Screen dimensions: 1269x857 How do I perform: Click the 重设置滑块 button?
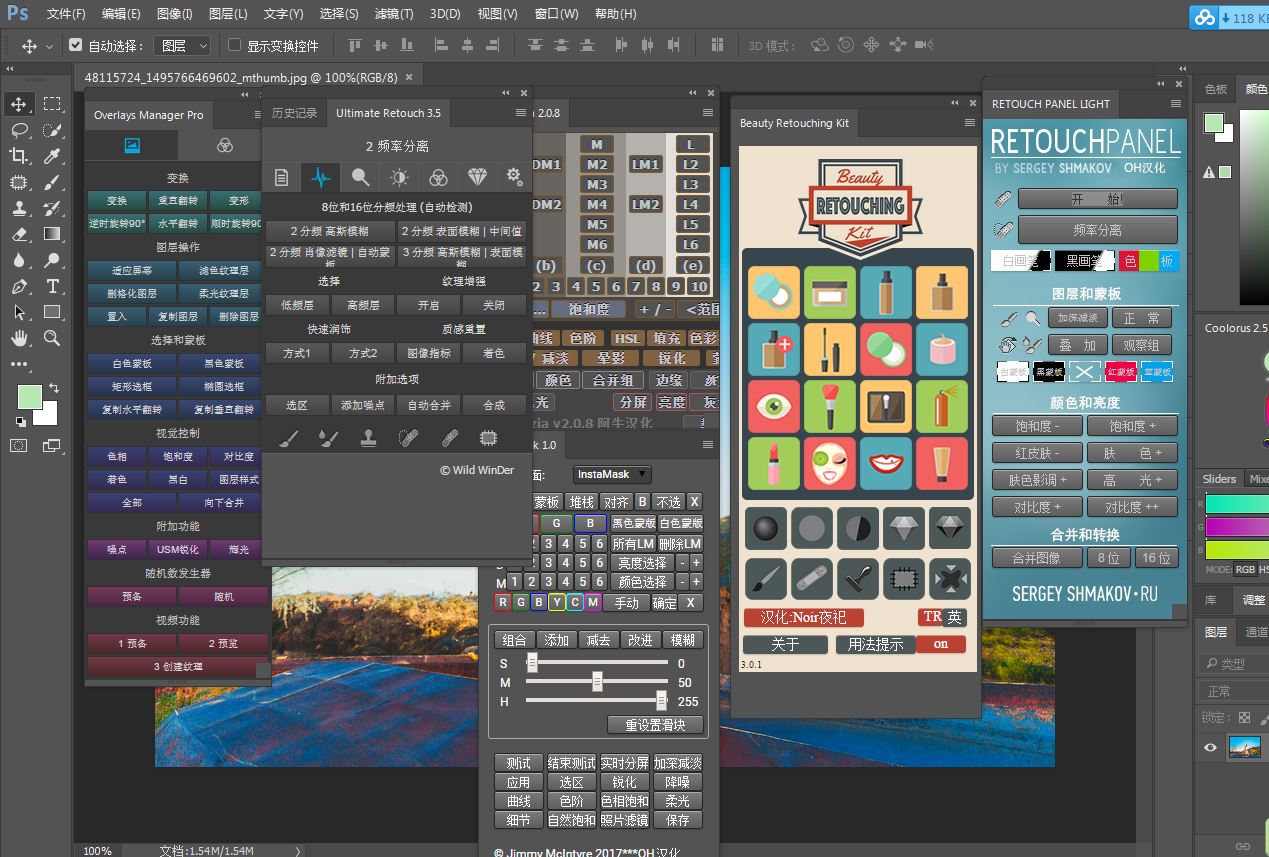click(655, 725)
